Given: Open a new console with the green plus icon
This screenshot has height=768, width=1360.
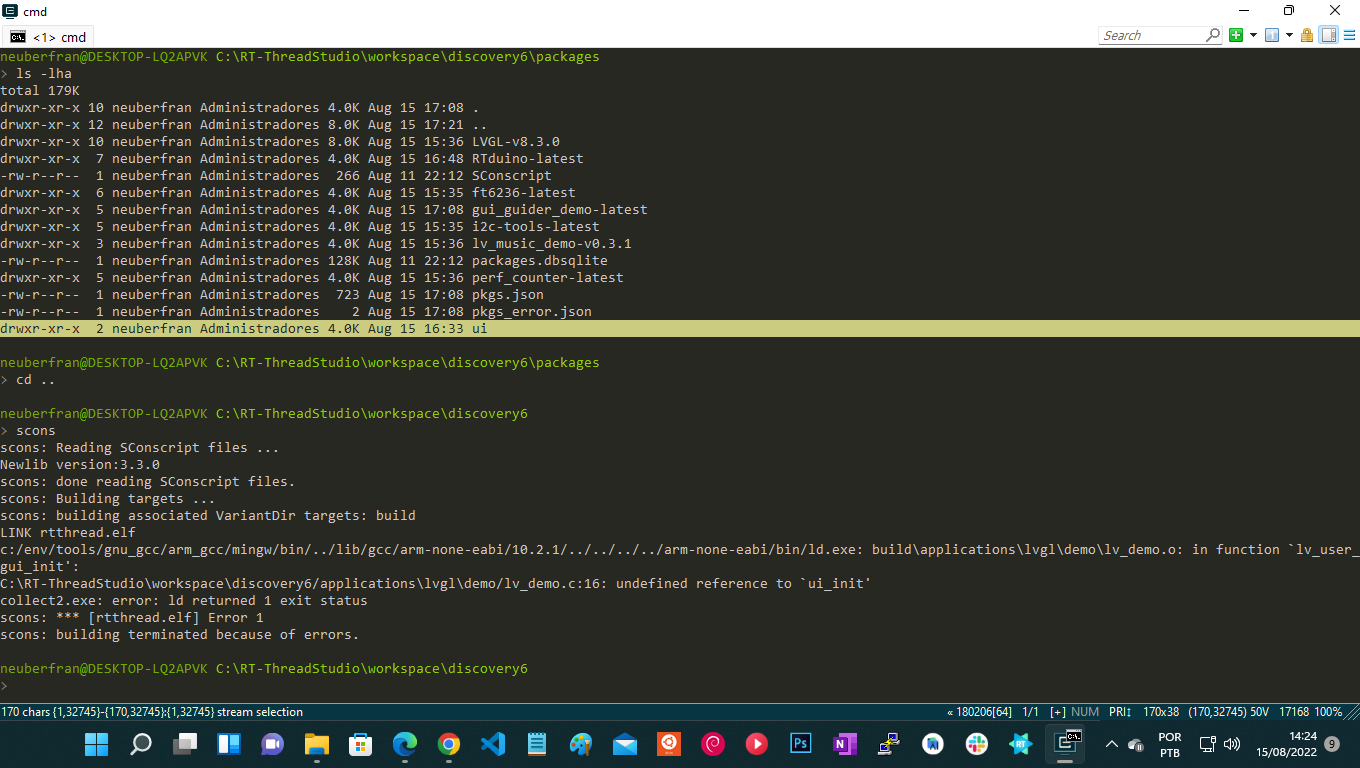Looking at the screenshot, I should click(1236, 34).
